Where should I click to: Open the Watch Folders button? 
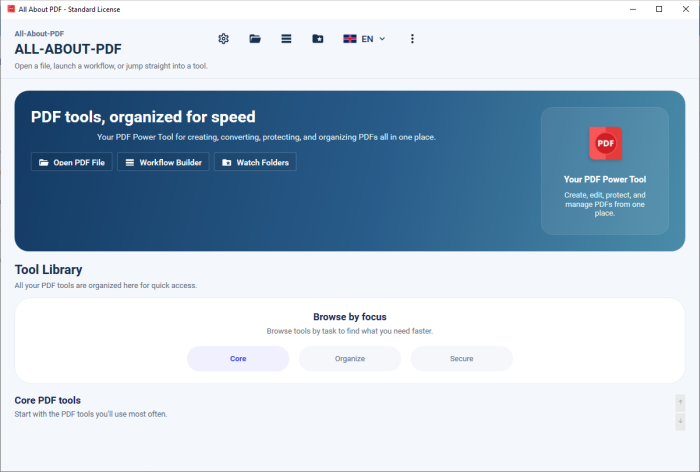pos(255,162)
